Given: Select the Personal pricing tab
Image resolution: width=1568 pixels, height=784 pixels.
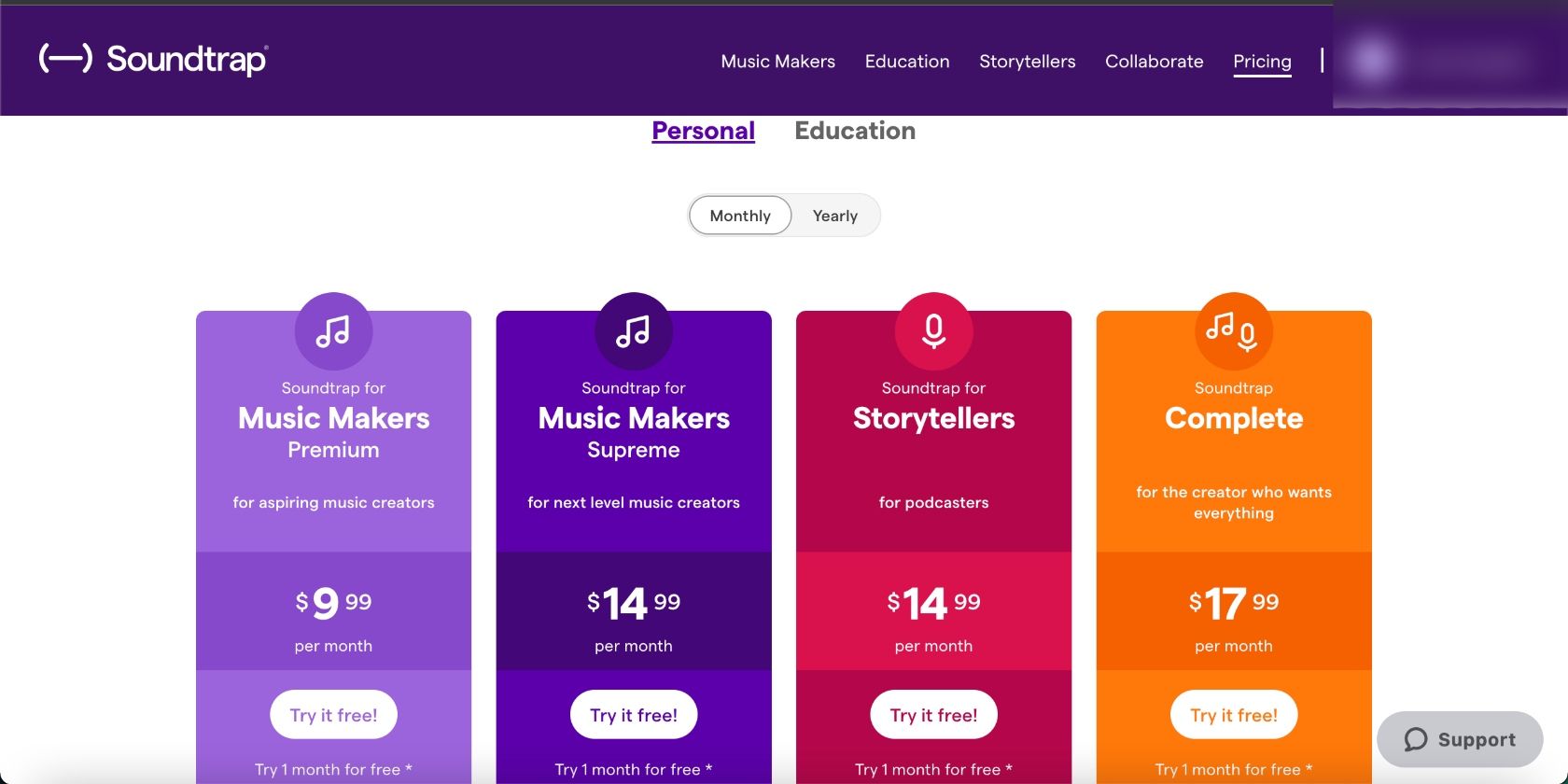Looking at the screenshot, I should [704, 131].
